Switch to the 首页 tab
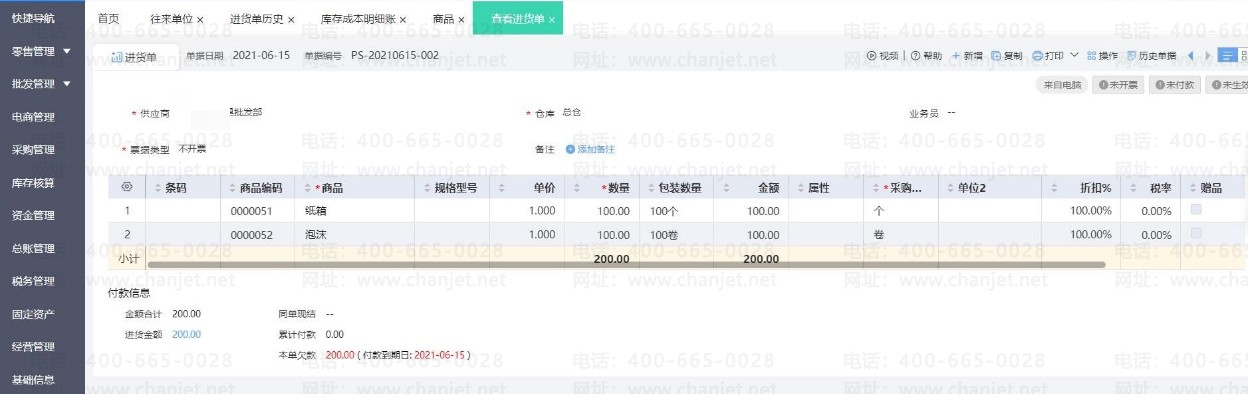Viewport: 1248px width, 394px height. point(108,19)
